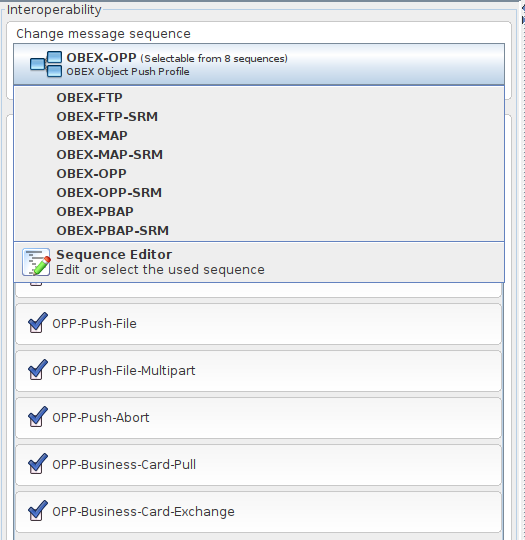The image size is (525, 540).
Task: Choose the OBEX-FTP-SRM sequence
Action: (107, 116)
